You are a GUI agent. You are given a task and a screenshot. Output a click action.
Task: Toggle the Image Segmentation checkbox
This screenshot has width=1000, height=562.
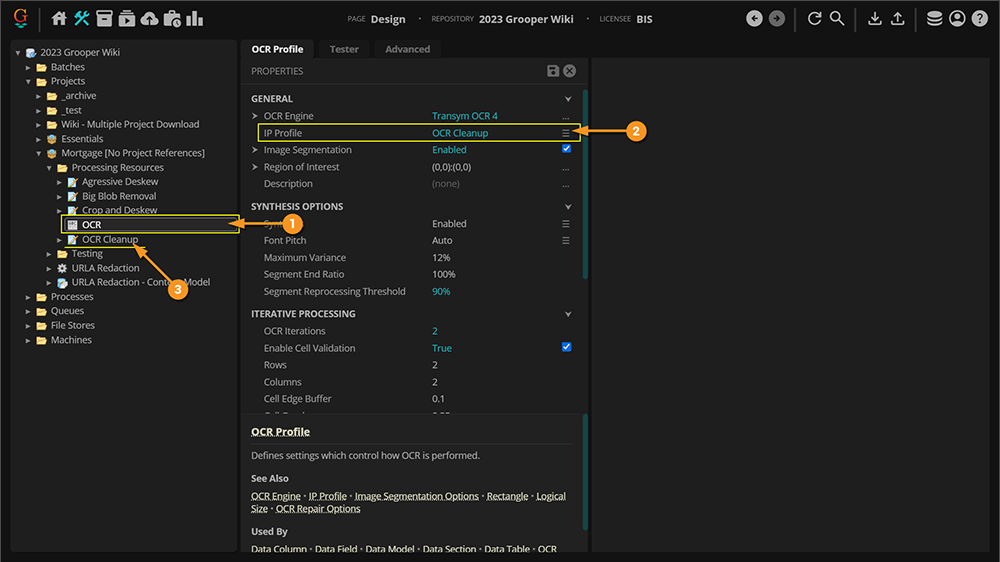566,149
